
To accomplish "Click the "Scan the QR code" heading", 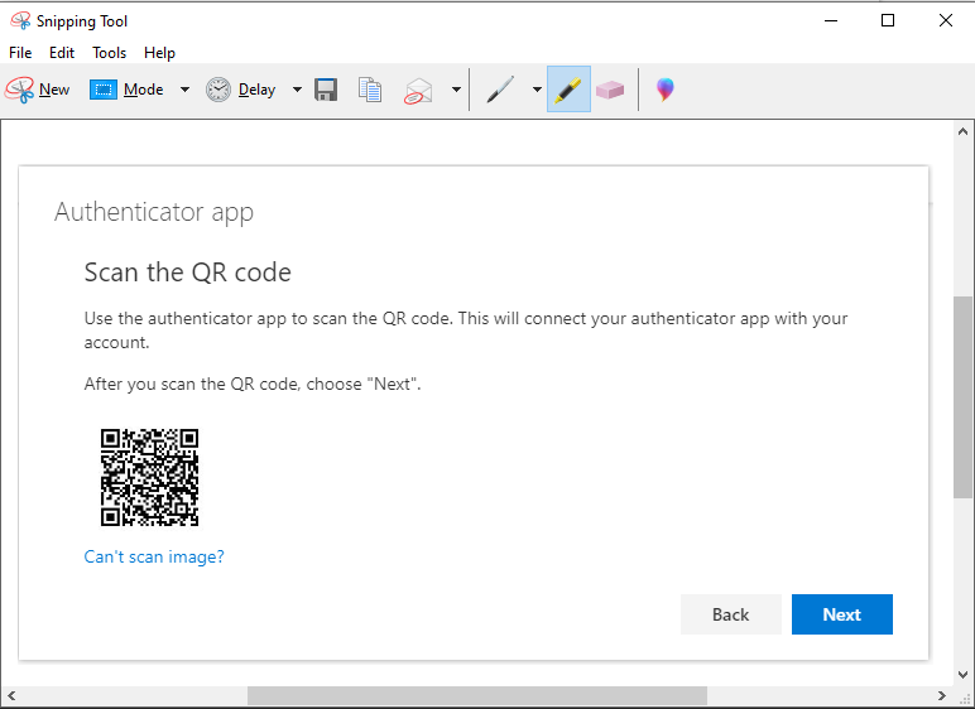I will point(188,272).
